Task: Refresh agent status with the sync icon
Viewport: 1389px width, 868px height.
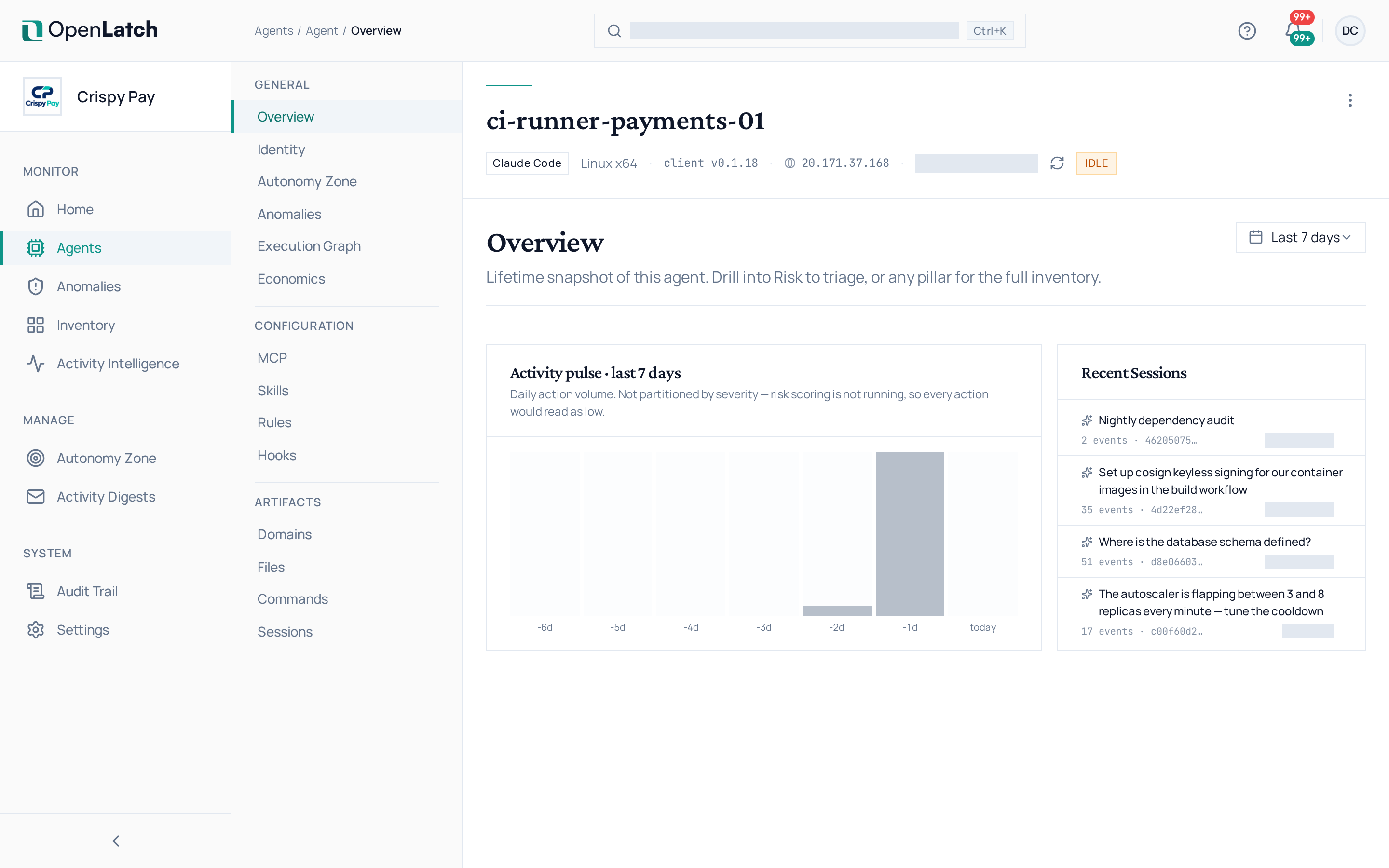Action: pyautogui.click(x=1057, y=163)
